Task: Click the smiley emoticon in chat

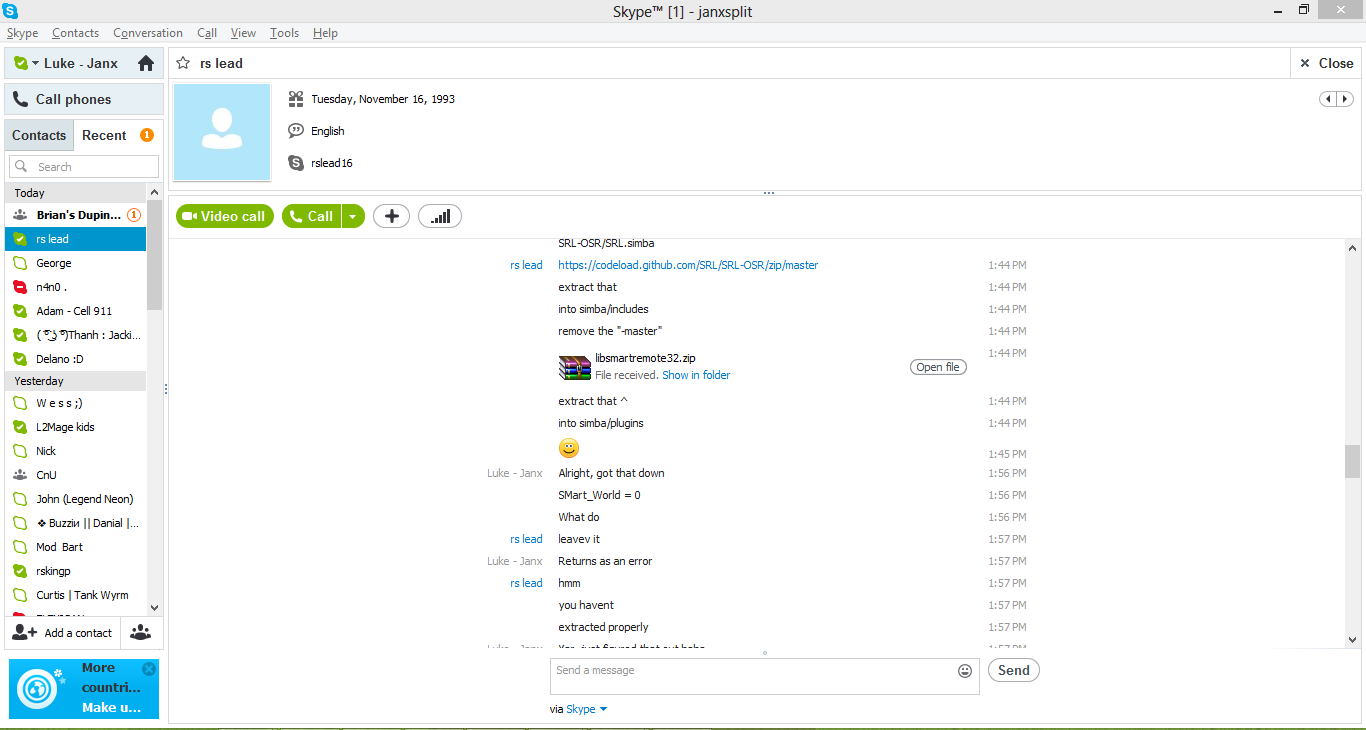Action: coord(569,448)
